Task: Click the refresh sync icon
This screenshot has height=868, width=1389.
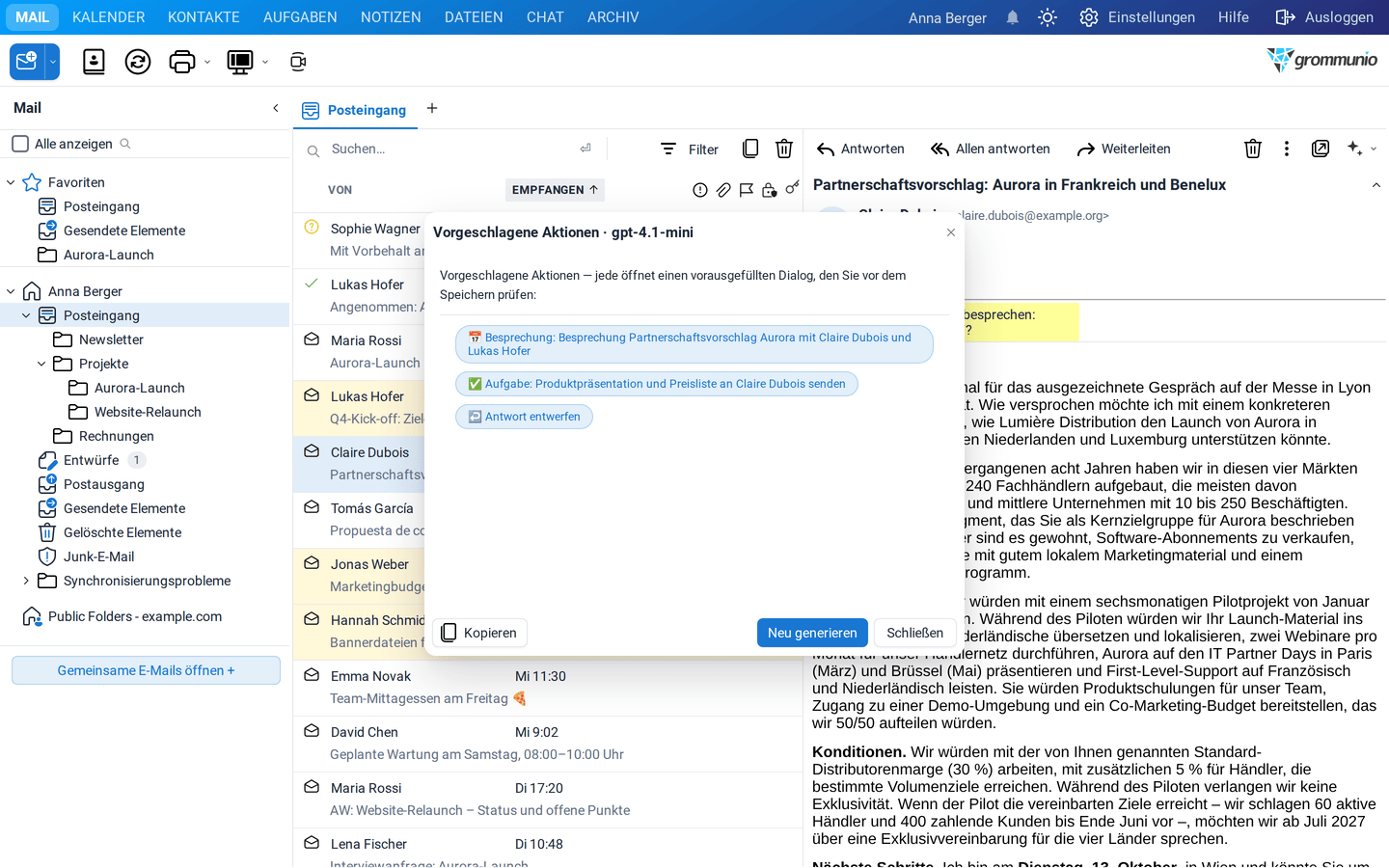Action: click(x=138, y=62)
